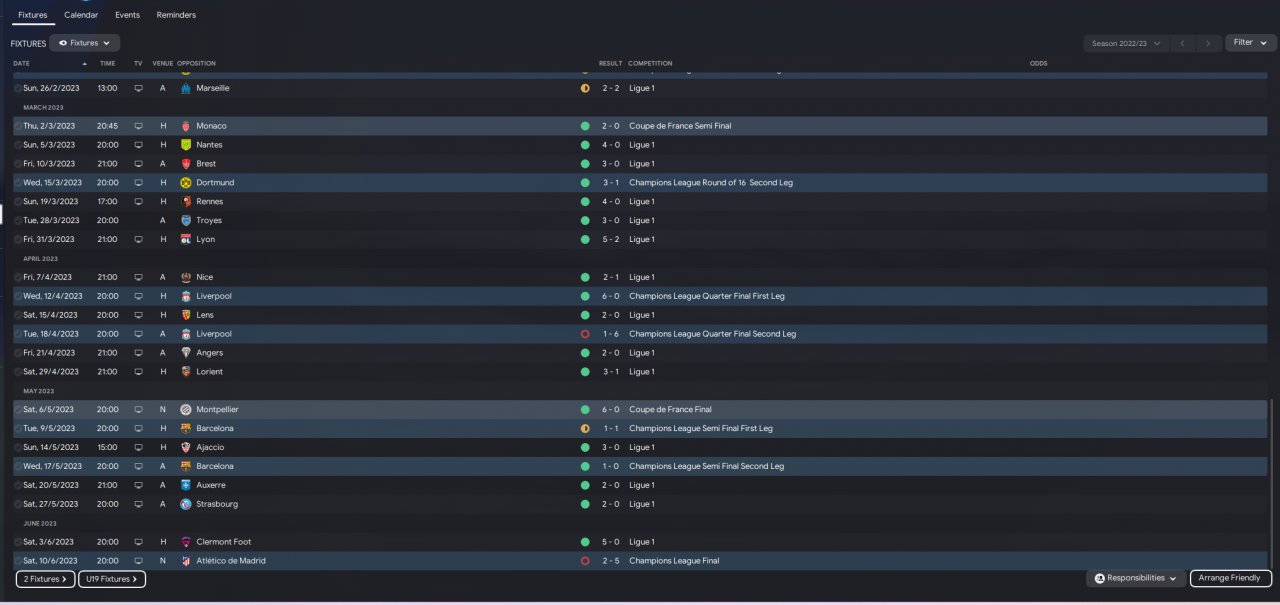Open the Filter dropdown
This screenshot has height=605, width=1280.
[x=1251, y=43]
